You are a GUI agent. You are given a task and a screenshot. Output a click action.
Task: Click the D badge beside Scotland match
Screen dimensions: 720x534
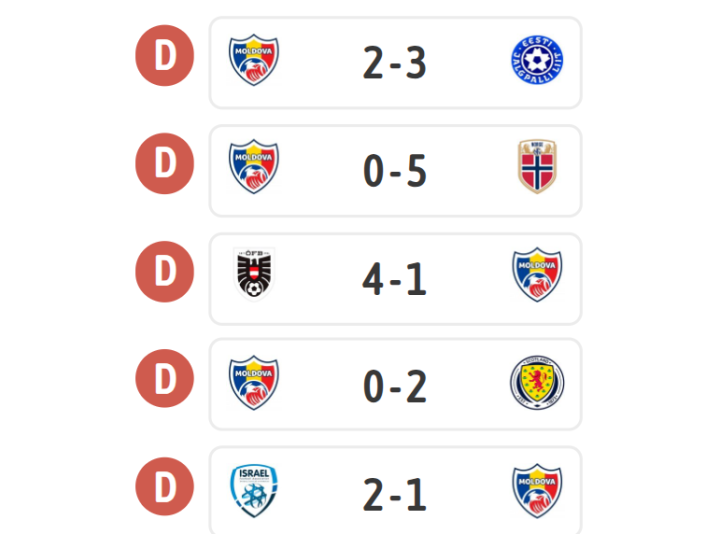click(165, 378)
